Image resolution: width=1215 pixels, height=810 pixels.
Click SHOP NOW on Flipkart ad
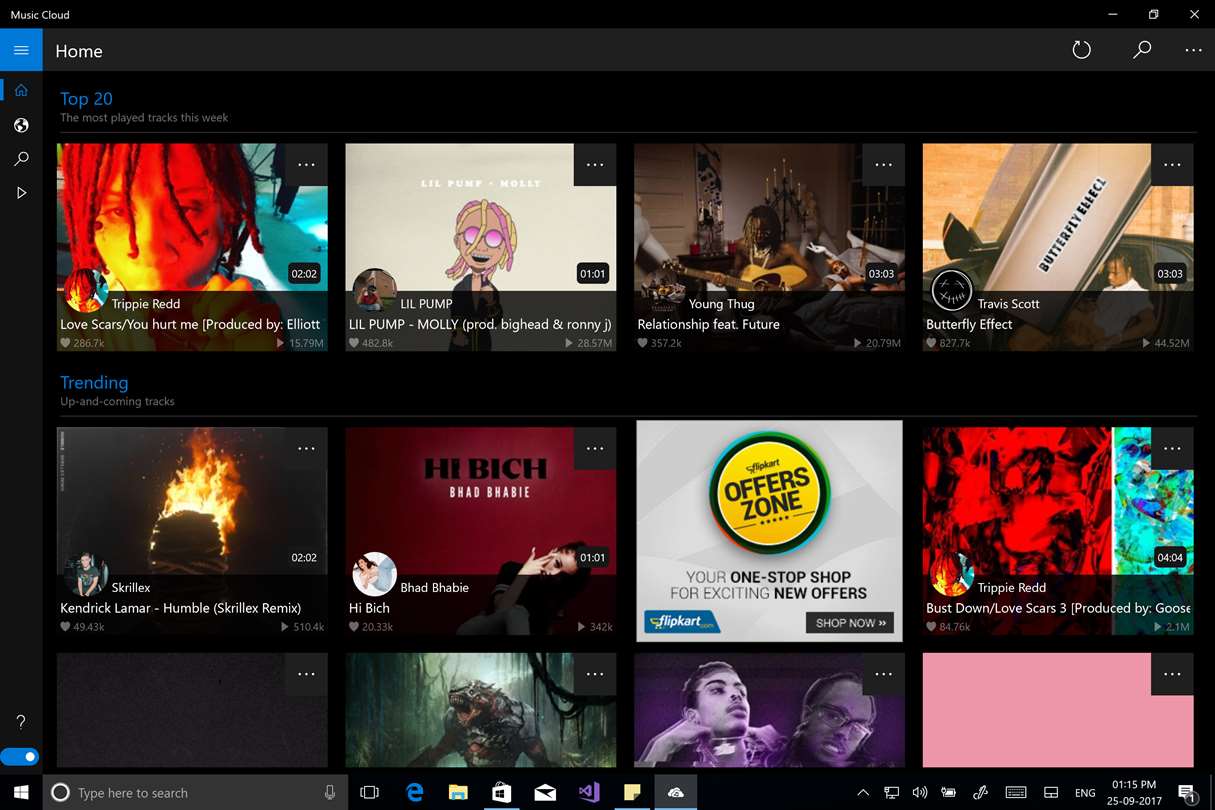(x=849, y=623)
